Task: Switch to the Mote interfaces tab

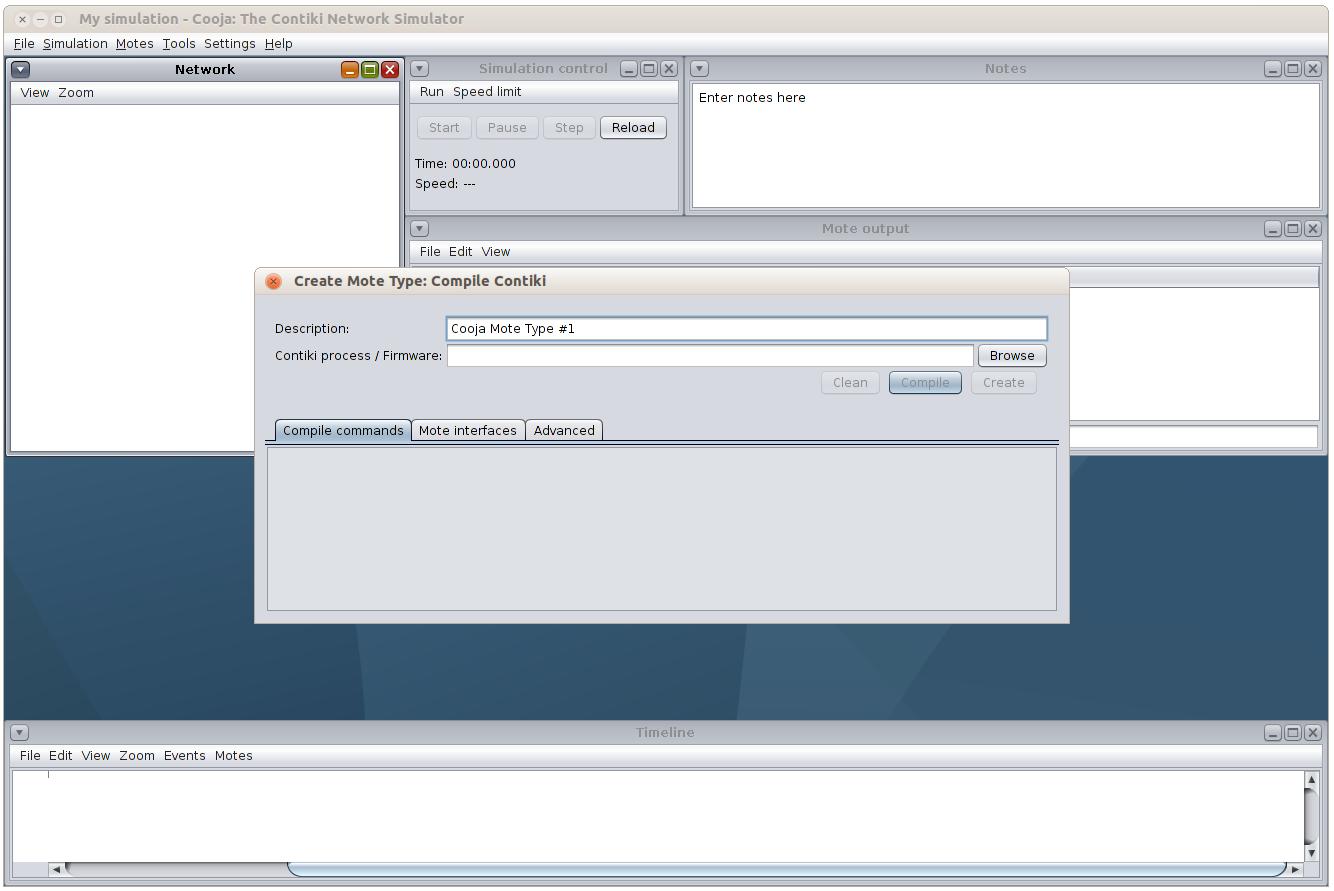Action: (468, 431)
